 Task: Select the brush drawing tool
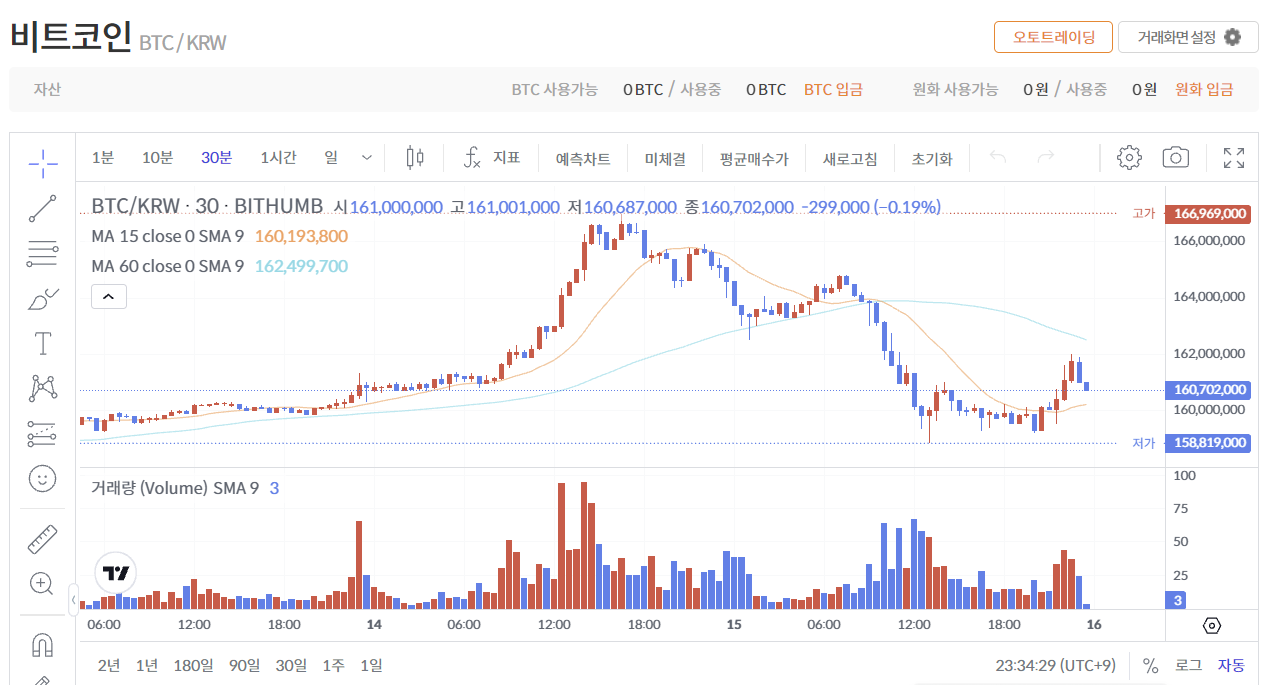[42, 298]
